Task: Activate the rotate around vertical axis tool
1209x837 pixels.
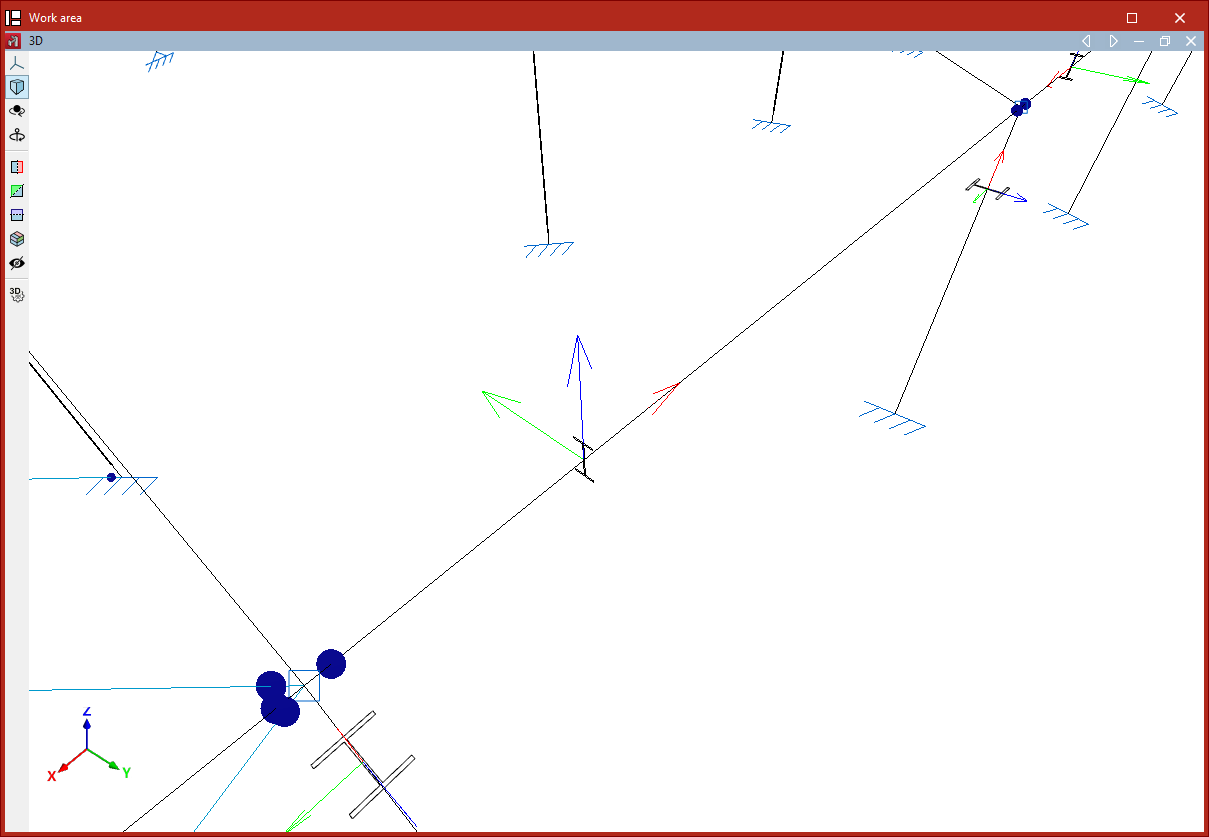Action: click(x=16, y=135)
